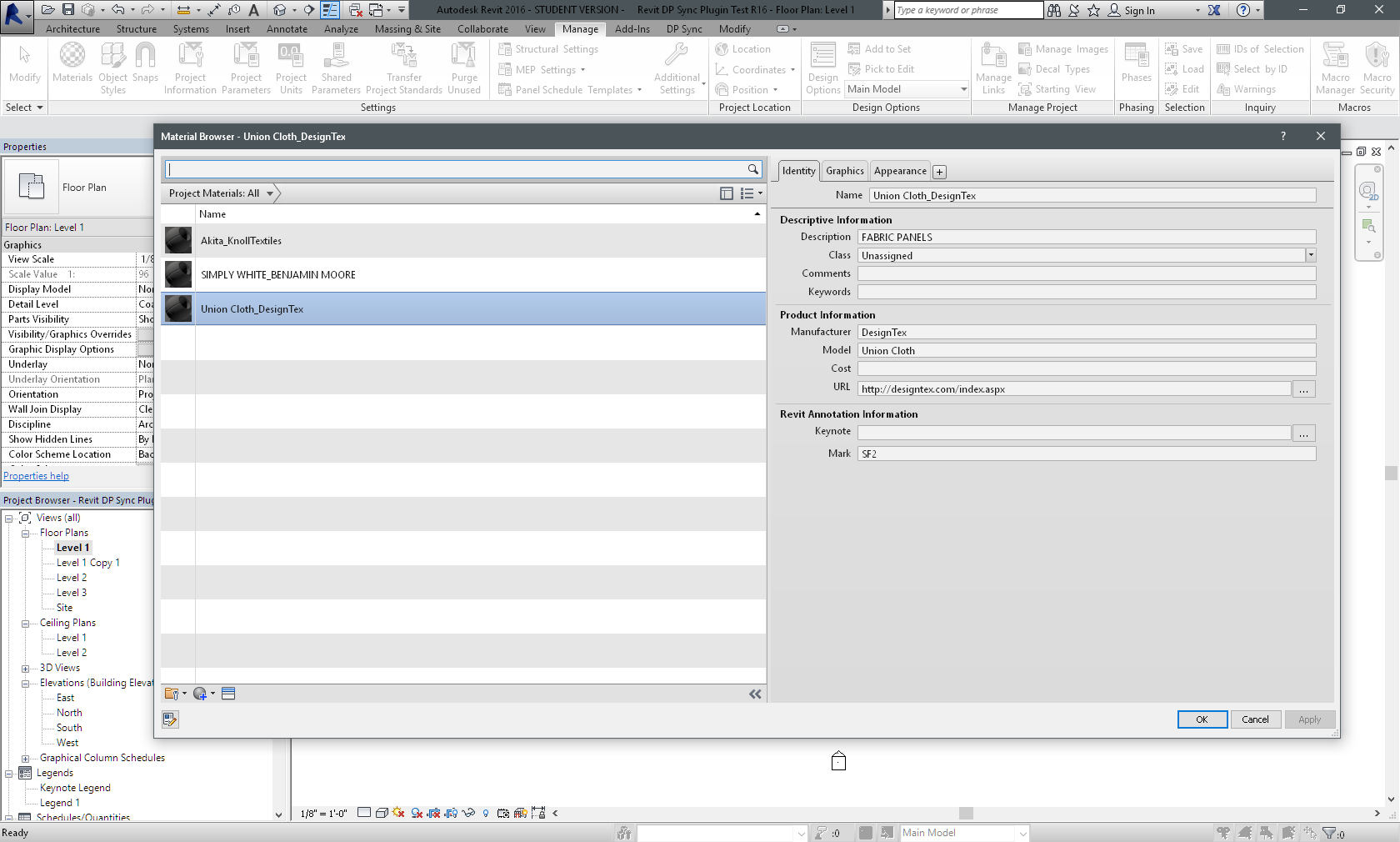
Task: Toggle sun path icon in view control bar
Action: click(x=398, y=813)
